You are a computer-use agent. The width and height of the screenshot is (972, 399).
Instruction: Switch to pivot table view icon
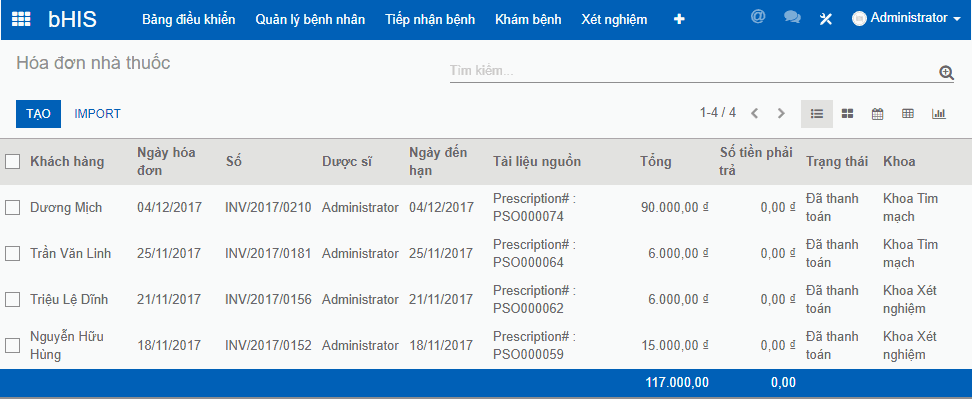pyautogui.click(x=908, y=114)
